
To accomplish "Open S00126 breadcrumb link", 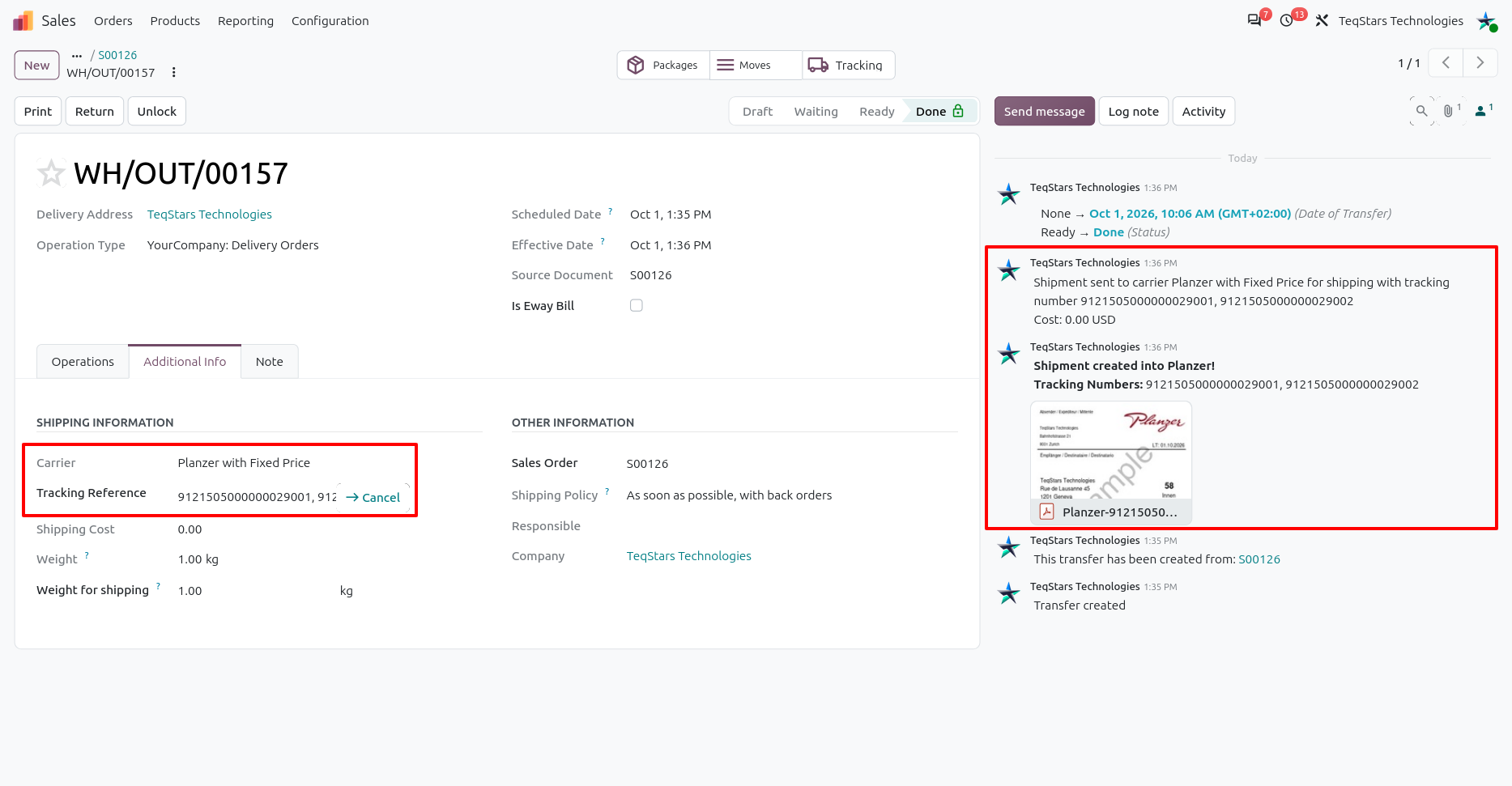I will coord(117,55).
